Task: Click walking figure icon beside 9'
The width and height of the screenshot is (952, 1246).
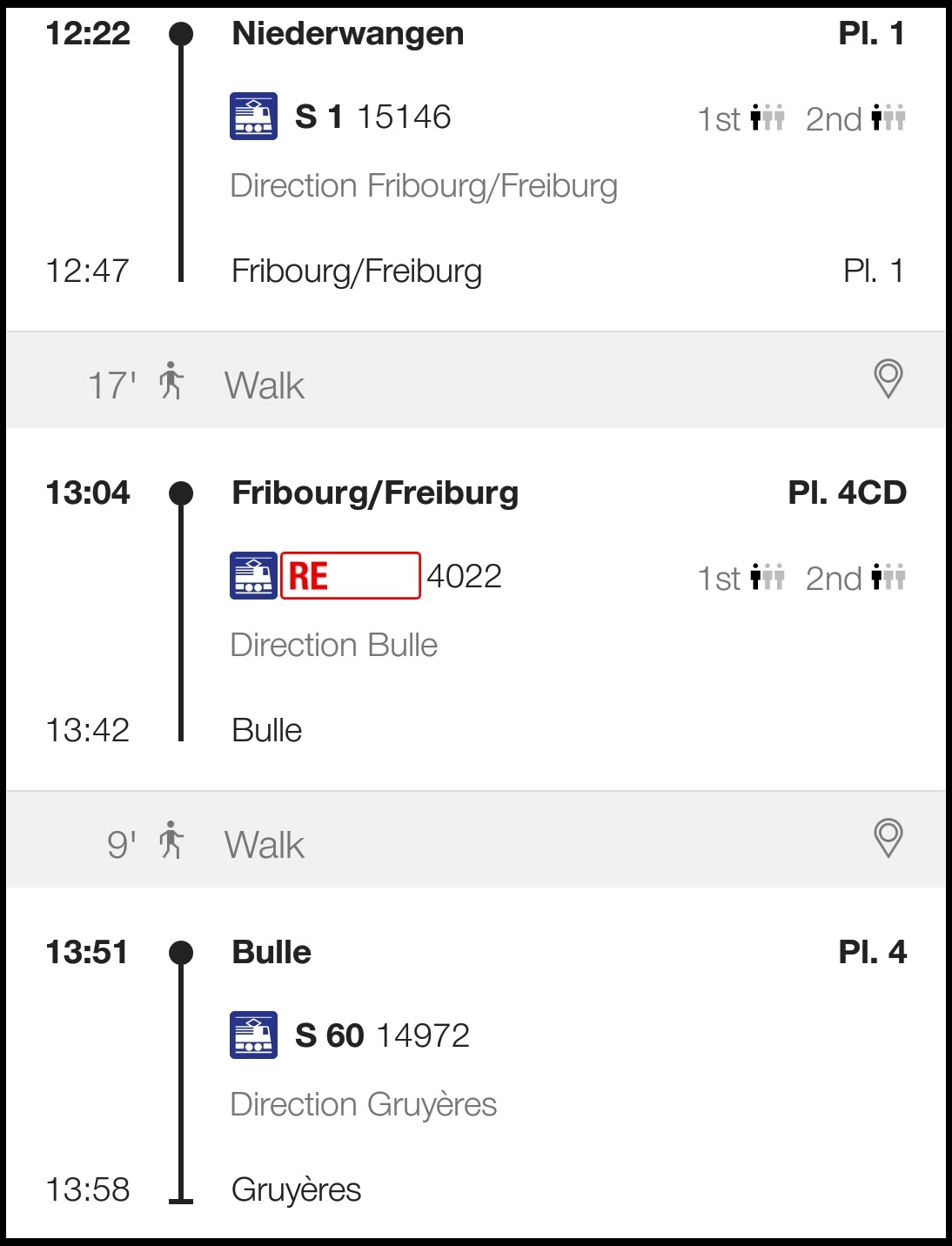Action: click(171, 841)
